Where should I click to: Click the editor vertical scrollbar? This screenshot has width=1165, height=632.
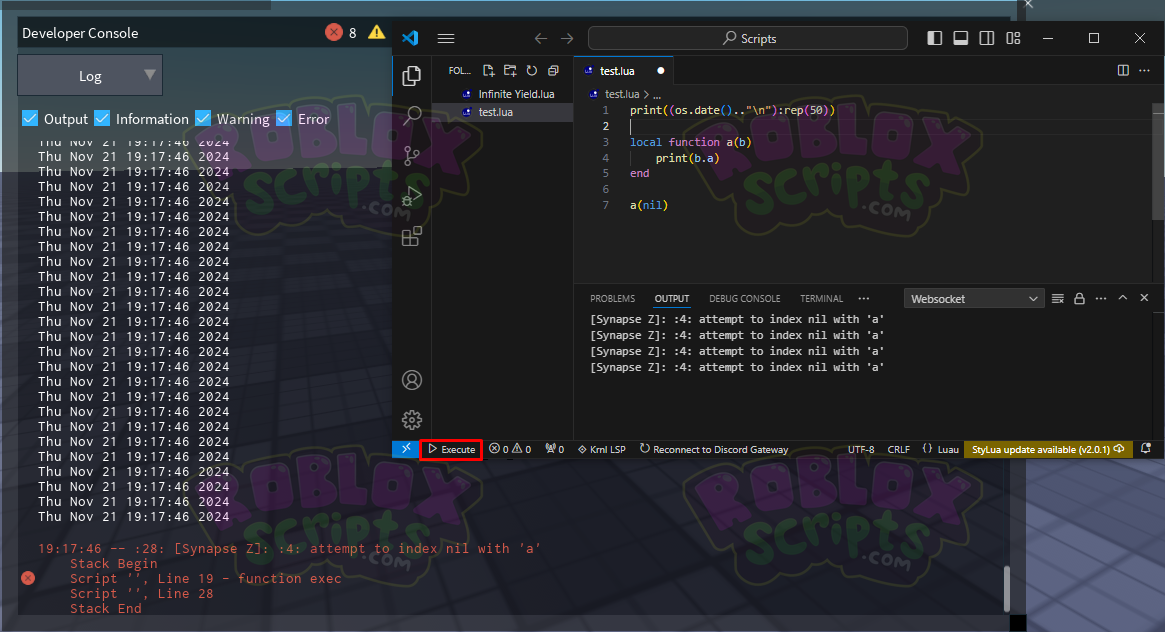[1158, 162]
